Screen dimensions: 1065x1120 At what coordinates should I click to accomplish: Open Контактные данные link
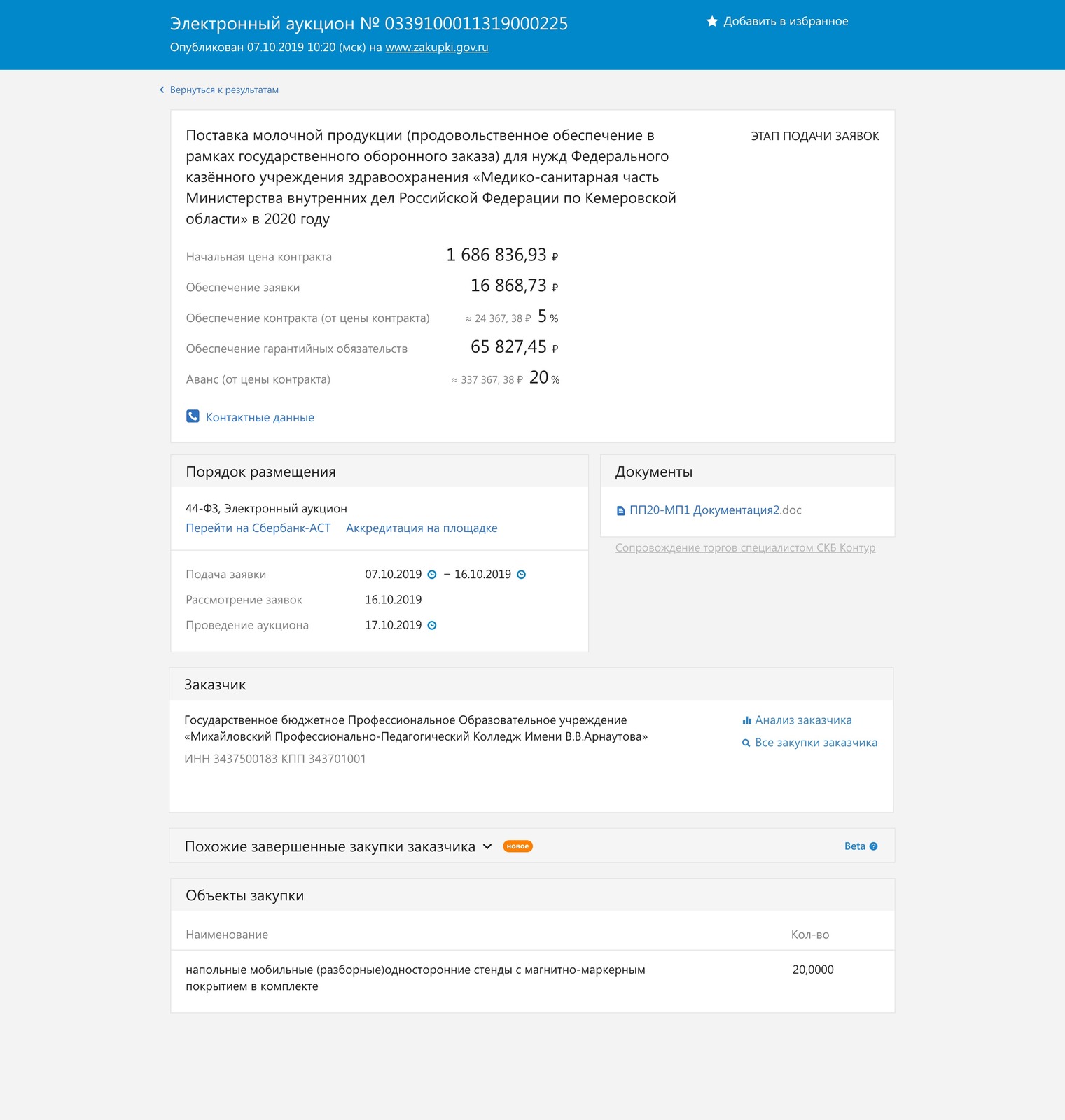[260, 418]
